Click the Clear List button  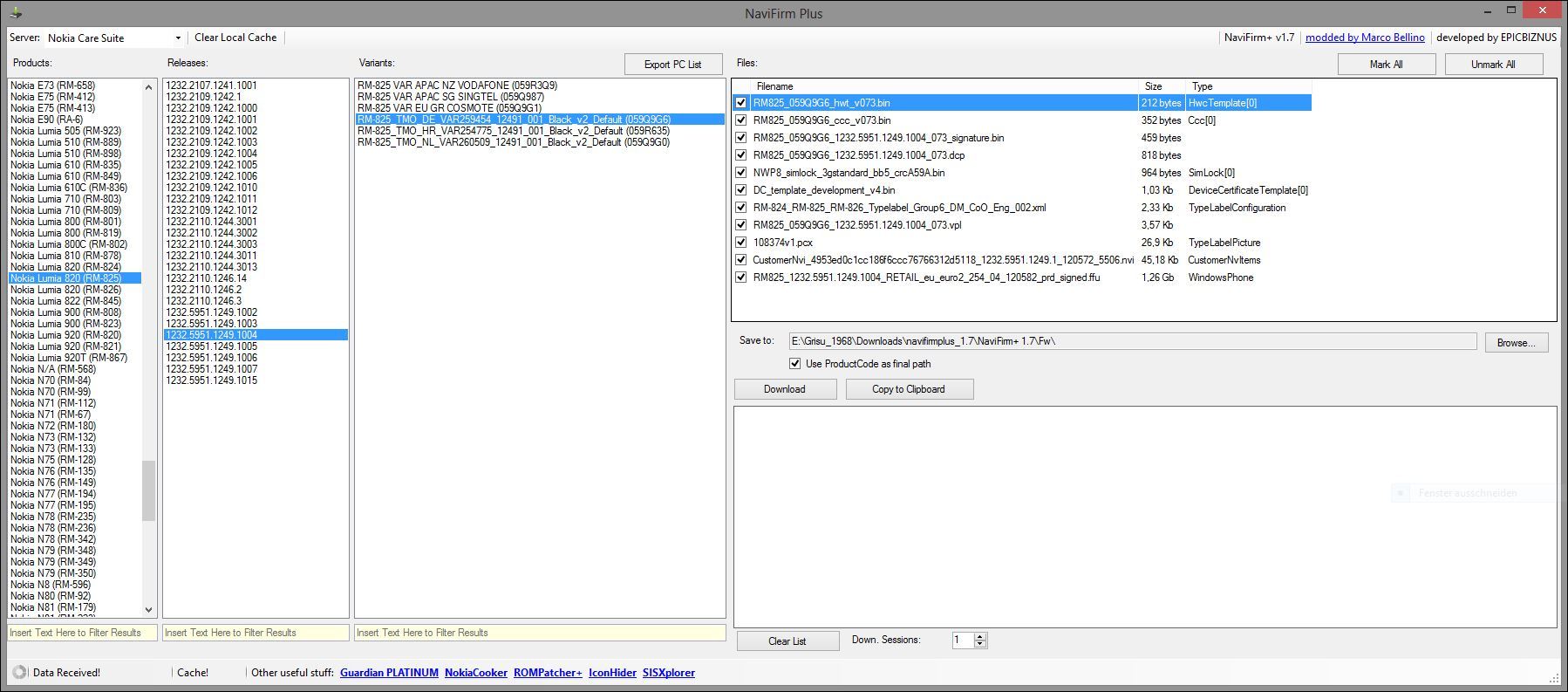click(787, 641)
